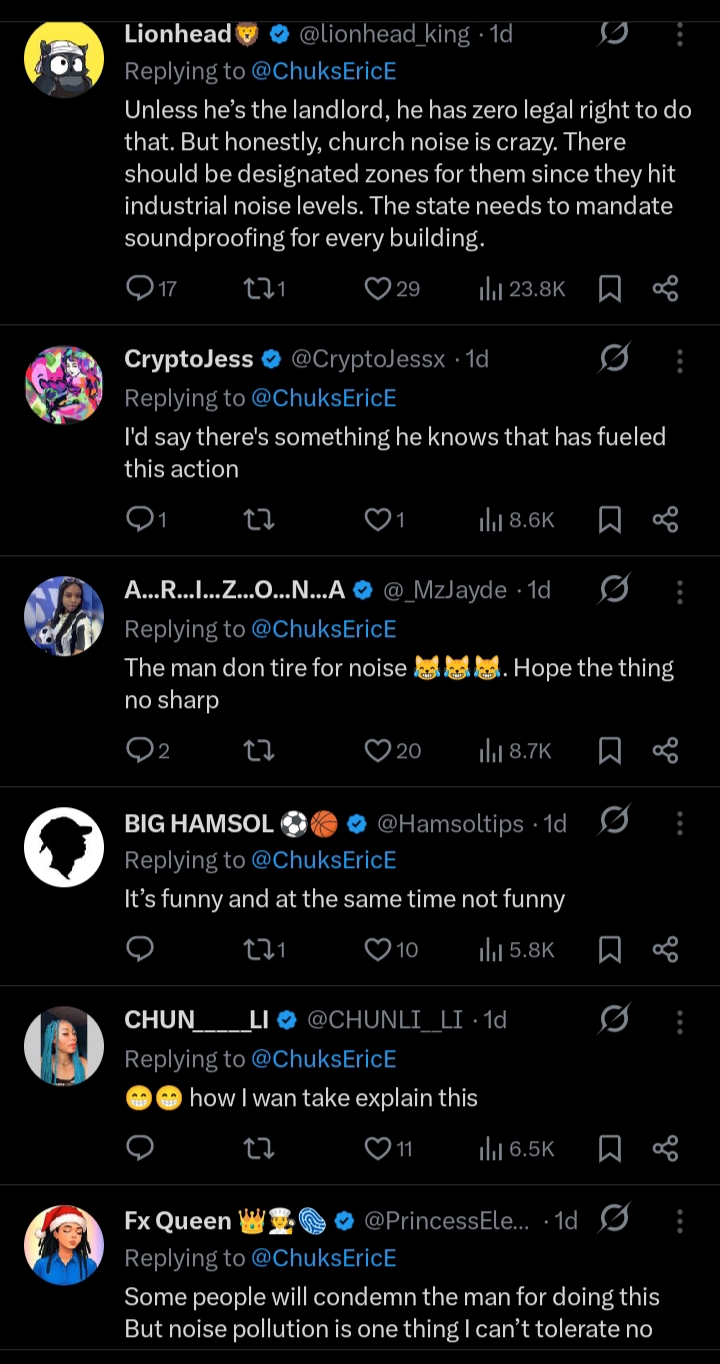
Task: Open replies on Lionhead's tweet
Action: [140, 289]
